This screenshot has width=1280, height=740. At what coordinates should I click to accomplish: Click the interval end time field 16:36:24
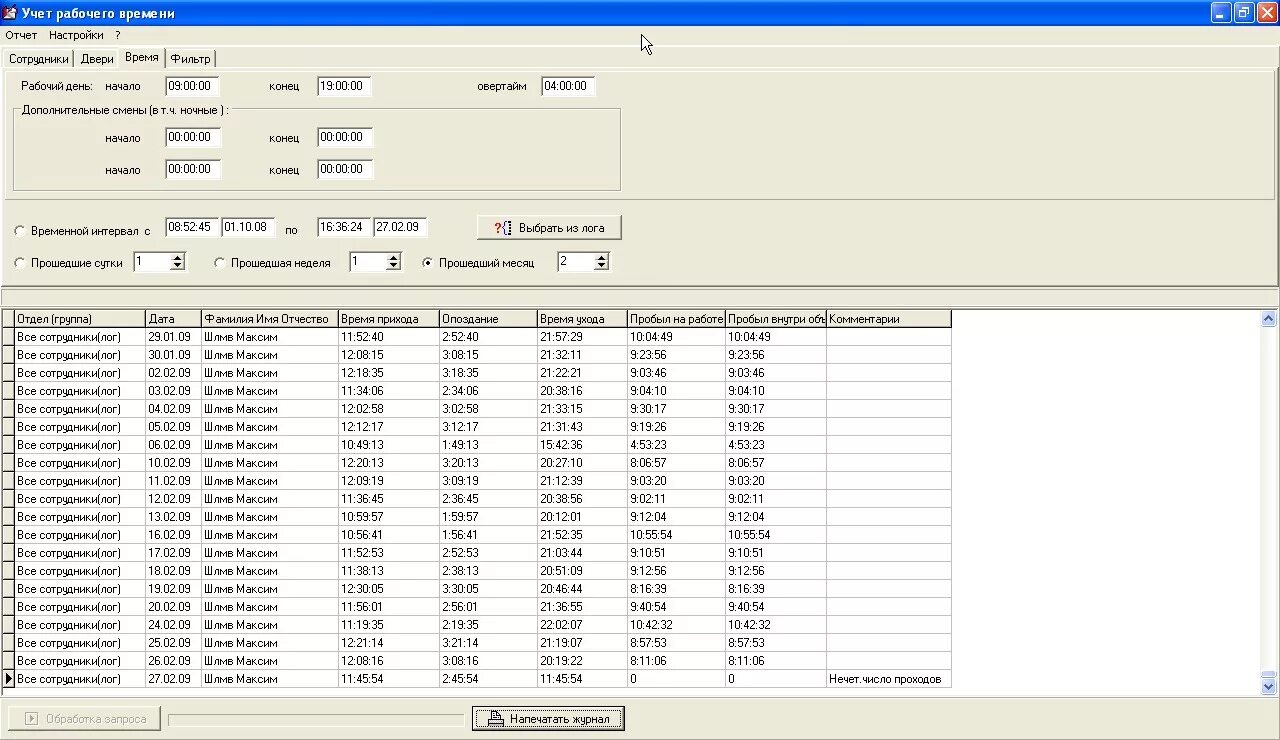tap(344, 227)
